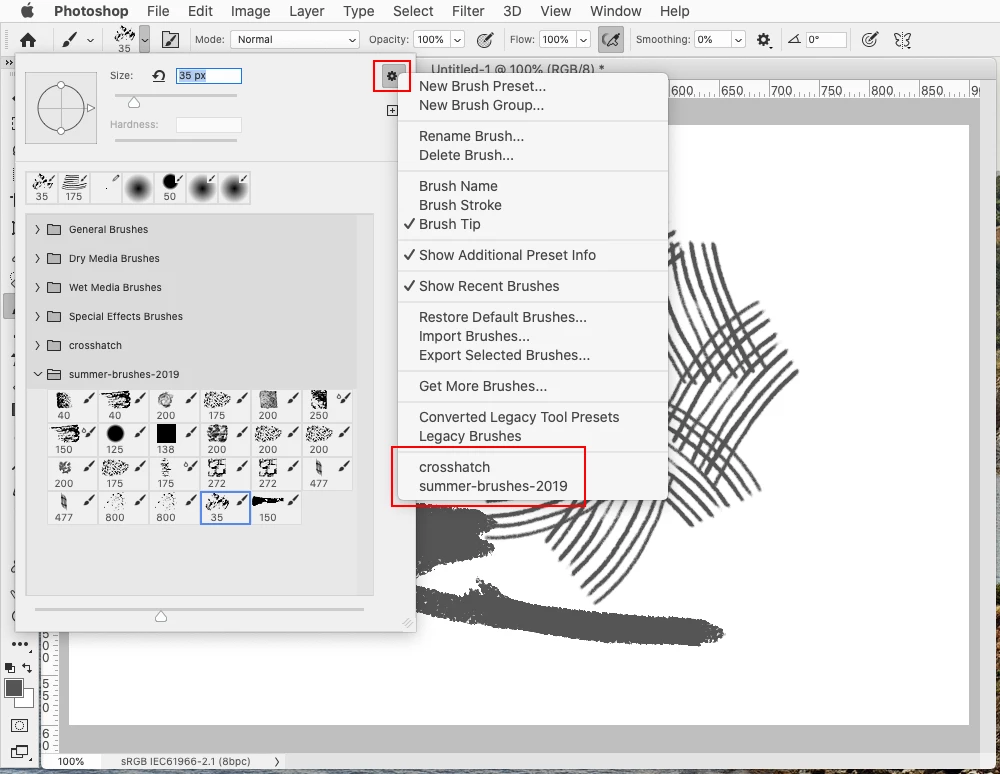This screenshot has height=774, width=1000.
Task: Open the Flow value dropdown arrow
Action: [583, 40]
